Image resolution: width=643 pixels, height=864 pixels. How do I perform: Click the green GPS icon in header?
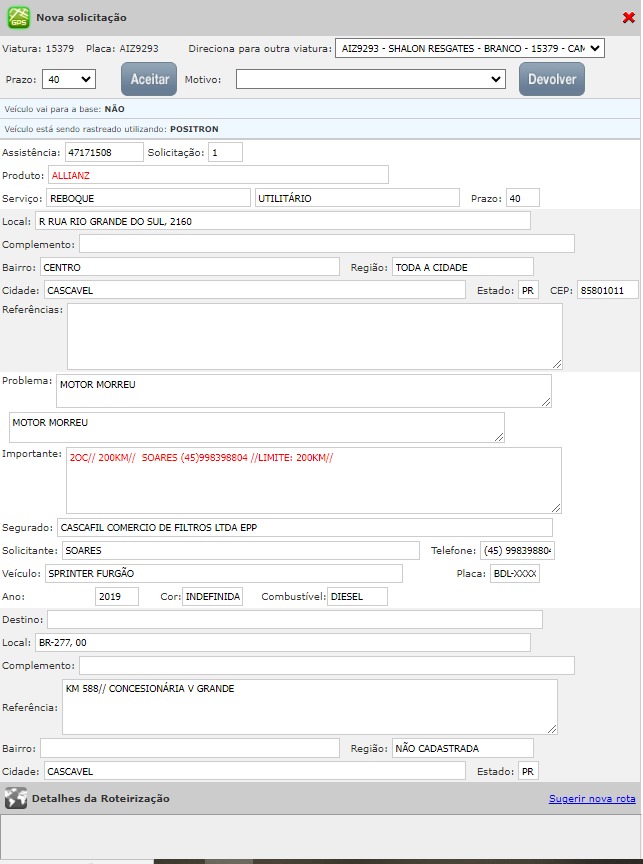point(18,17)
